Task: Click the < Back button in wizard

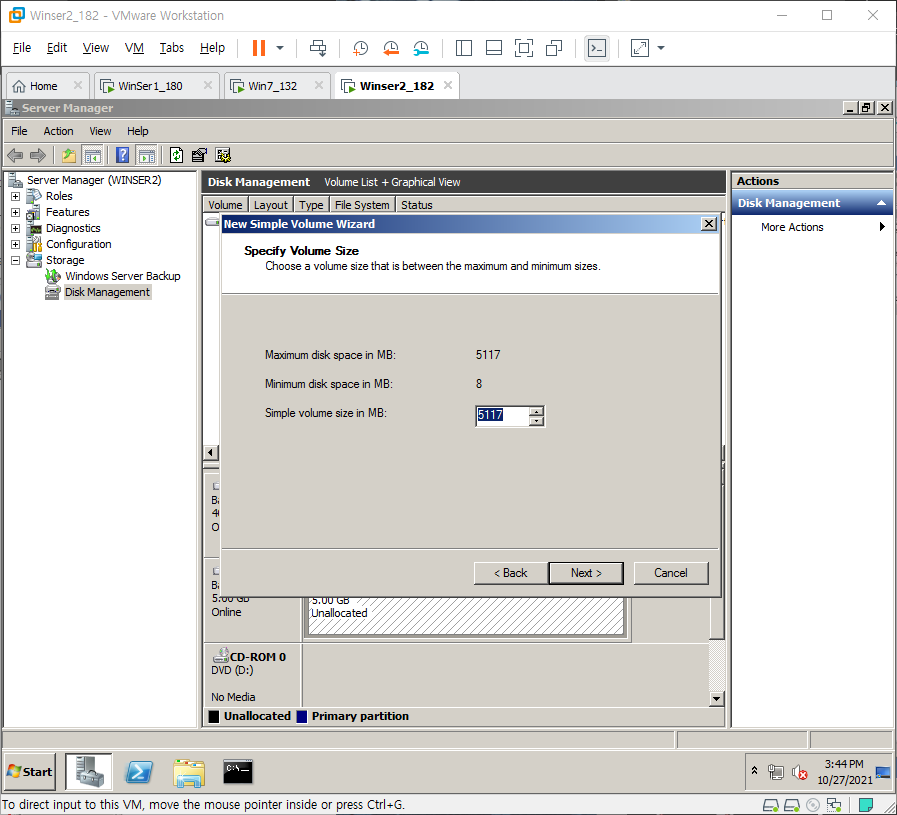Action: coord(510,573)
